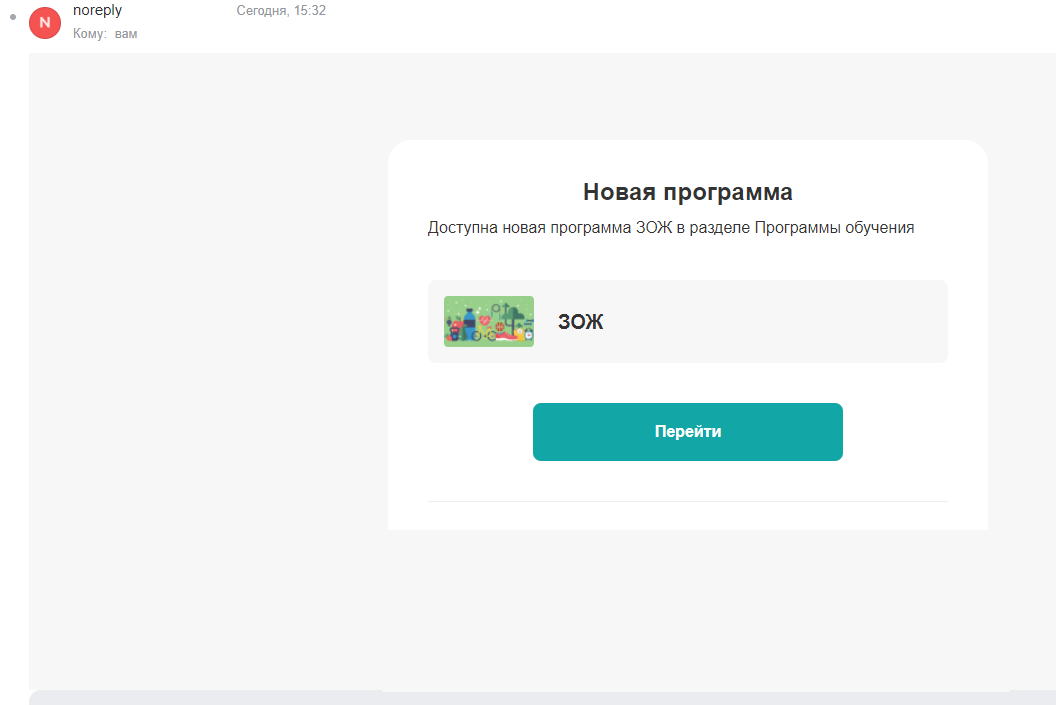This screenshot has width=1056, height=705.
Task: Click the Кому: вам recipient line
Action: (x=105, y=34)
